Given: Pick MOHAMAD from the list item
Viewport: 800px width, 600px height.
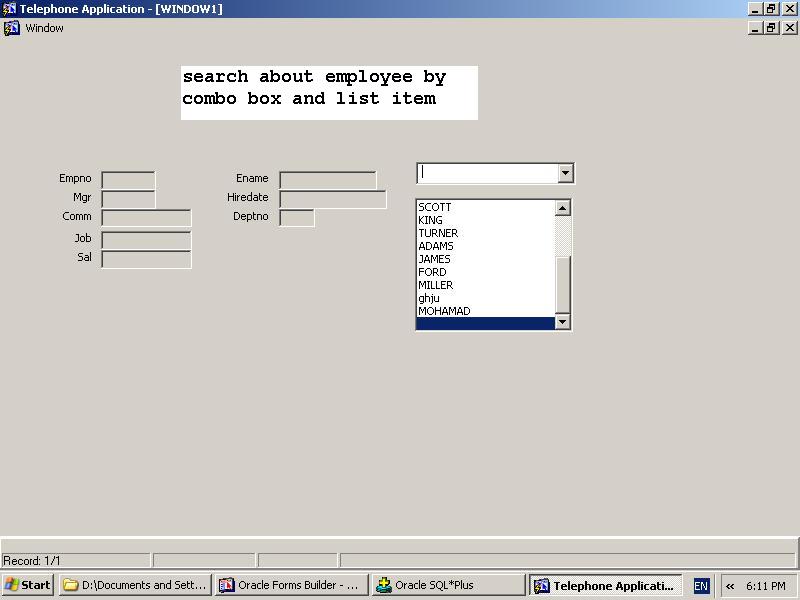Looking at the screenshot, I should [444, 311].
